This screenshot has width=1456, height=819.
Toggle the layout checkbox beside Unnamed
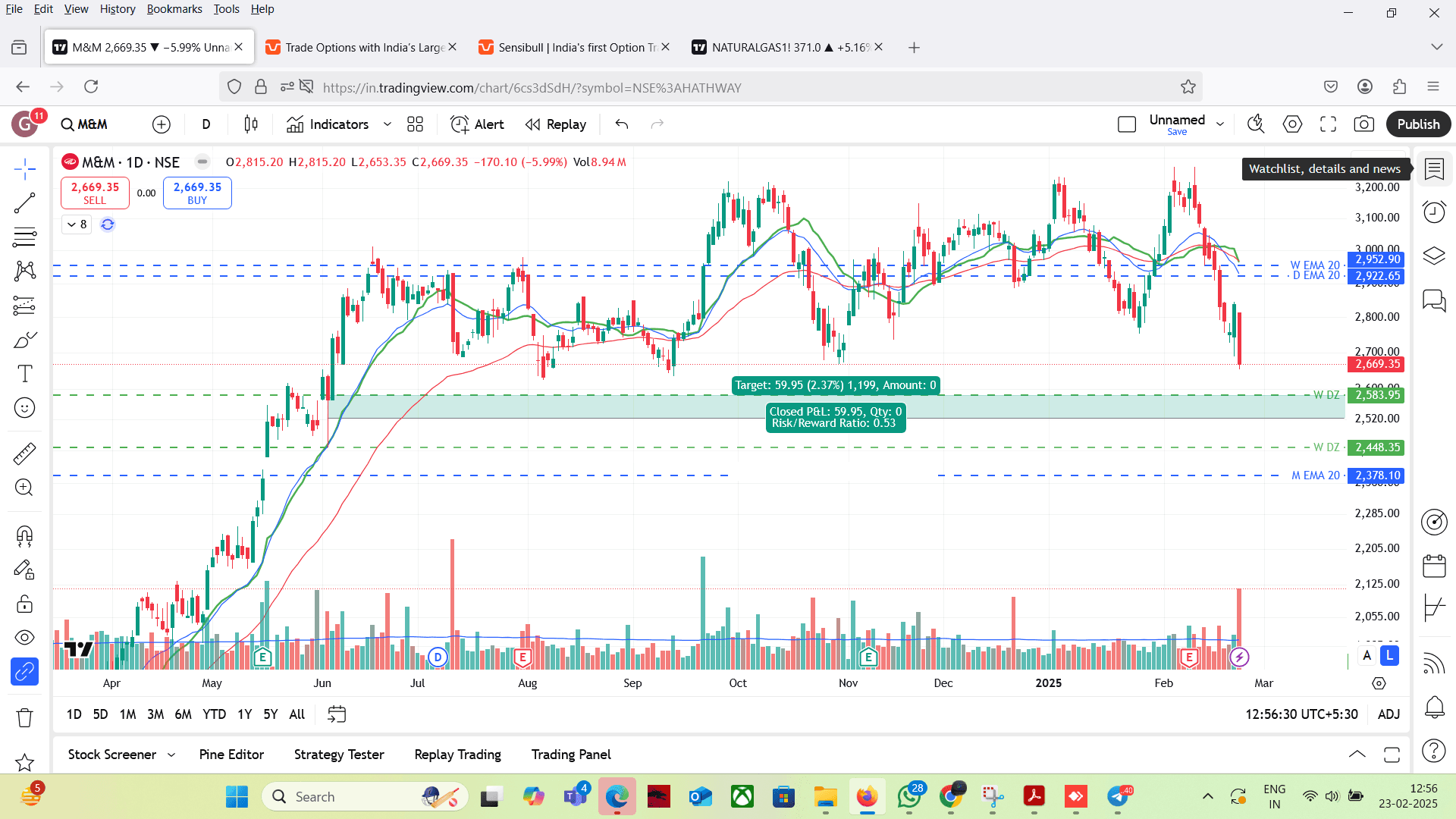pos(1127,124)
